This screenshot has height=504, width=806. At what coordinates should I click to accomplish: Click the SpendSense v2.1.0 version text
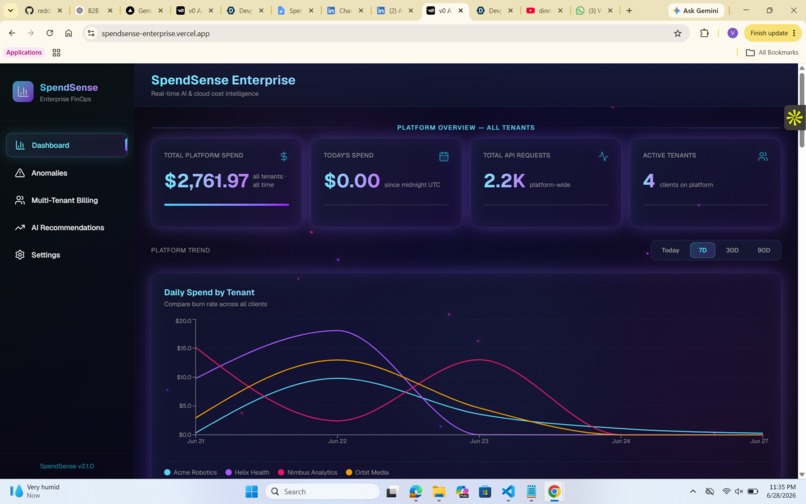coord(67,466)
